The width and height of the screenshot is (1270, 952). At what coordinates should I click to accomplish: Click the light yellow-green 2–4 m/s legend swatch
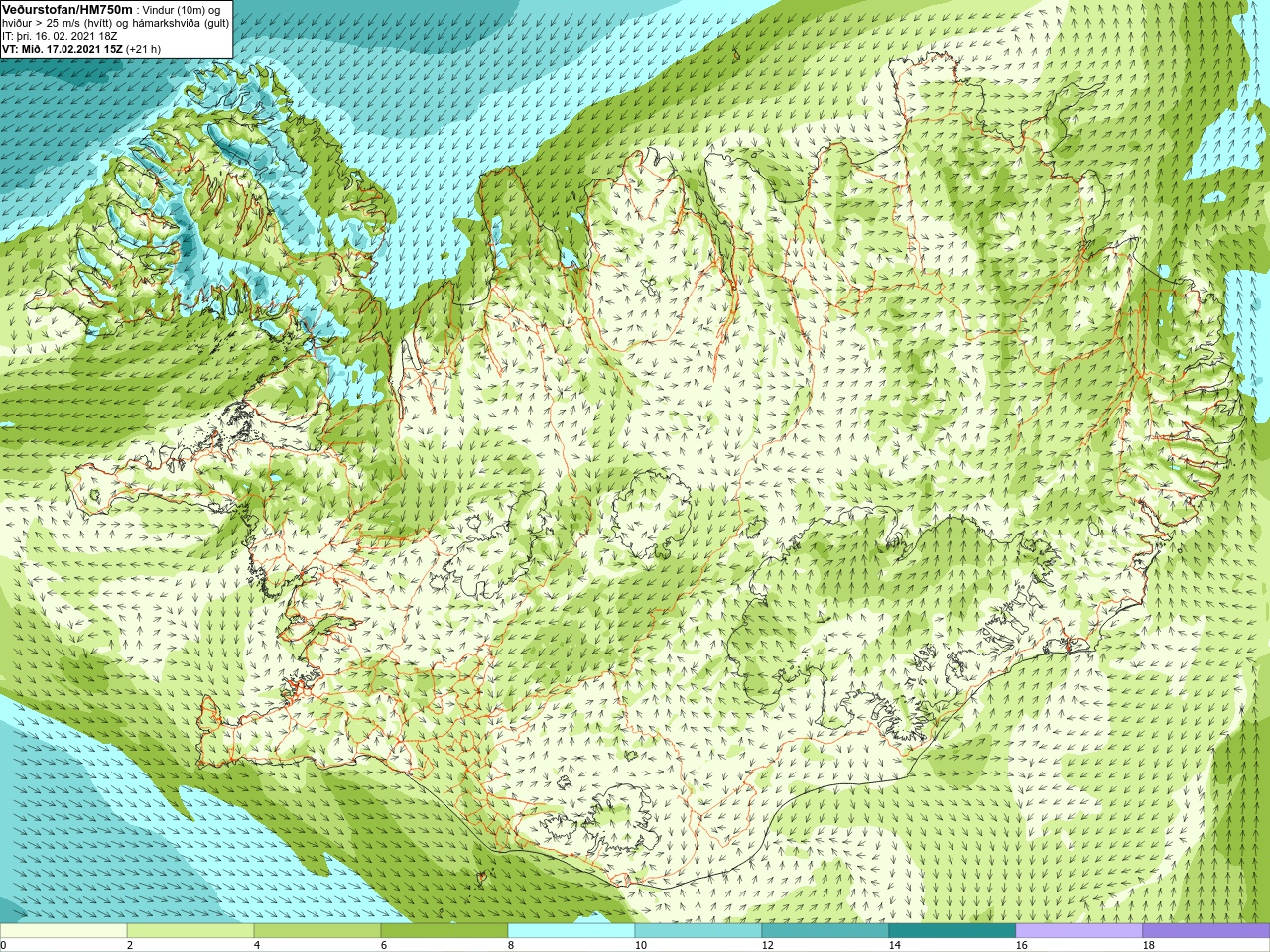190,931
